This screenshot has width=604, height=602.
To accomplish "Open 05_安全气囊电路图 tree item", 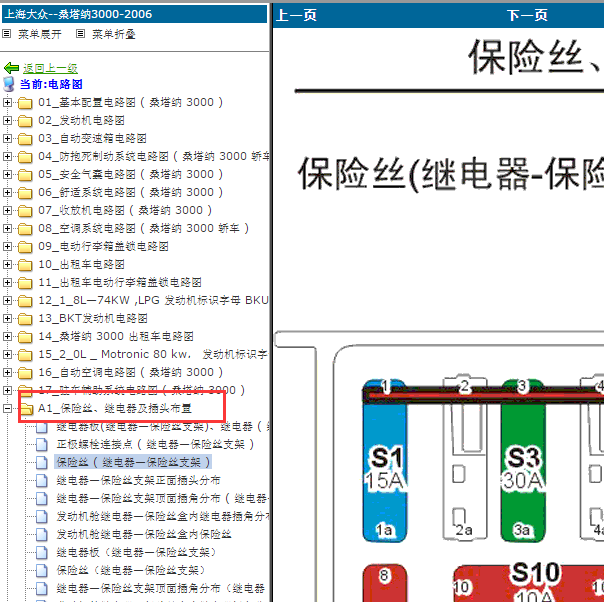I will 131,174.
